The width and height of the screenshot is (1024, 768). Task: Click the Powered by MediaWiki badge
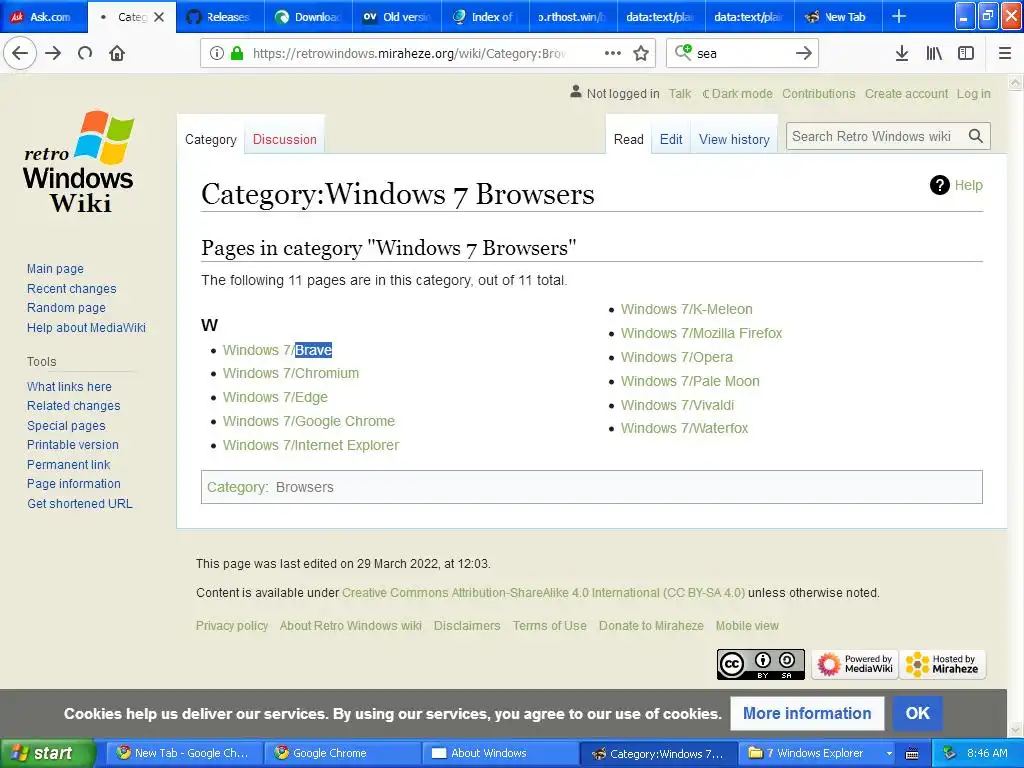[x=855, y=664]
